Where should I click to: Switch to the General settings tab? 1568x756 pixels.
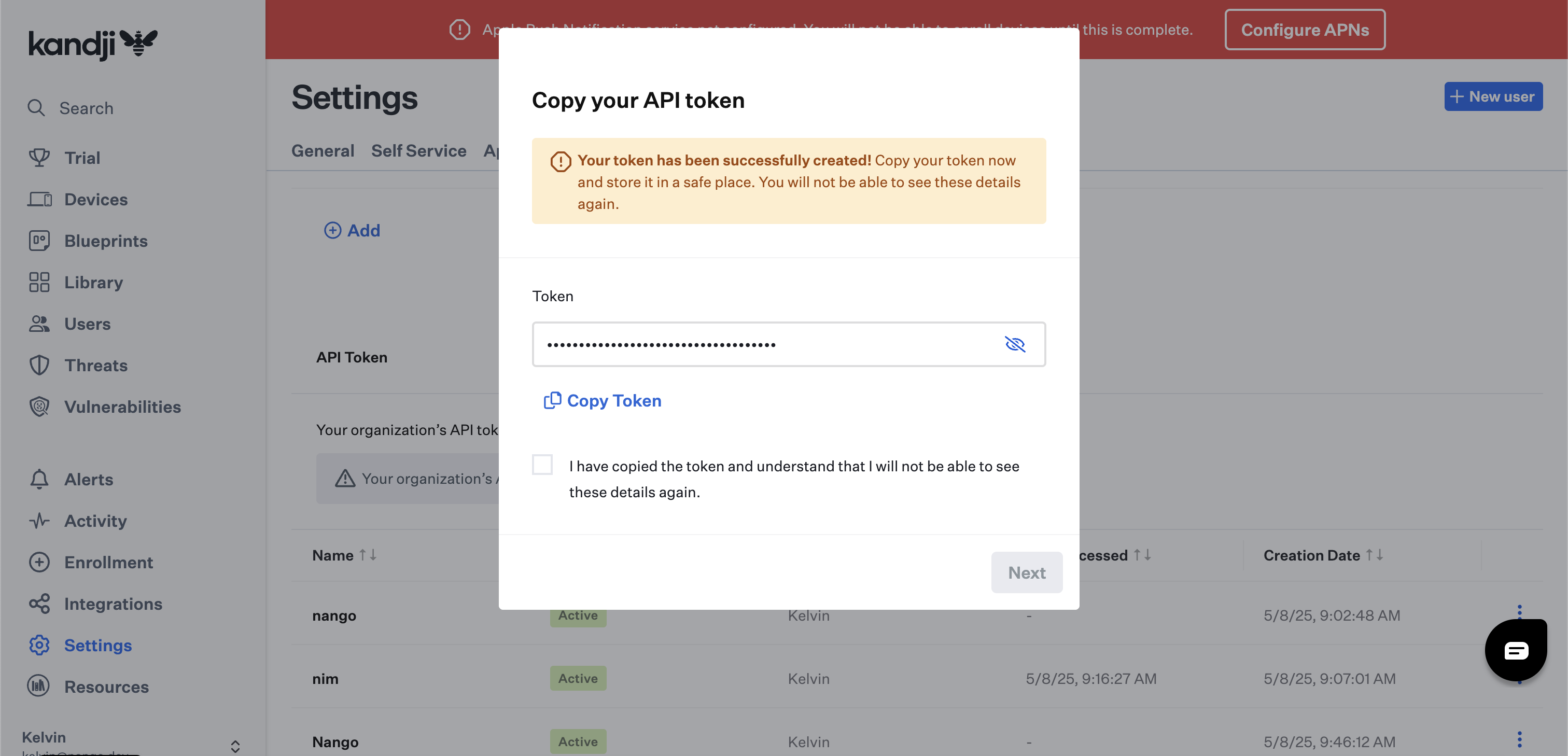coord(323,151)
